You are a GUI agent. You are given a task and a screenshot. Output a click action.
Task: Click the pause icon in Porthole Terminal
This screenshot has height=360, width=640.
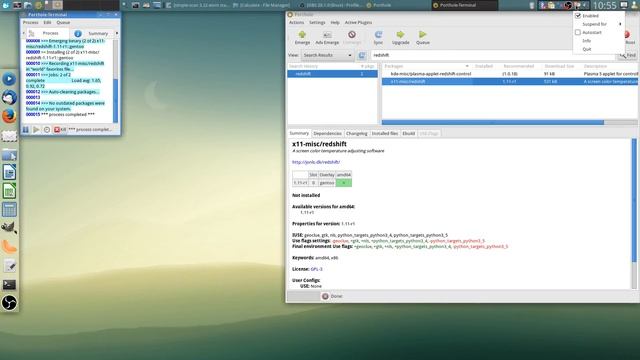click(x=25, y=129)
